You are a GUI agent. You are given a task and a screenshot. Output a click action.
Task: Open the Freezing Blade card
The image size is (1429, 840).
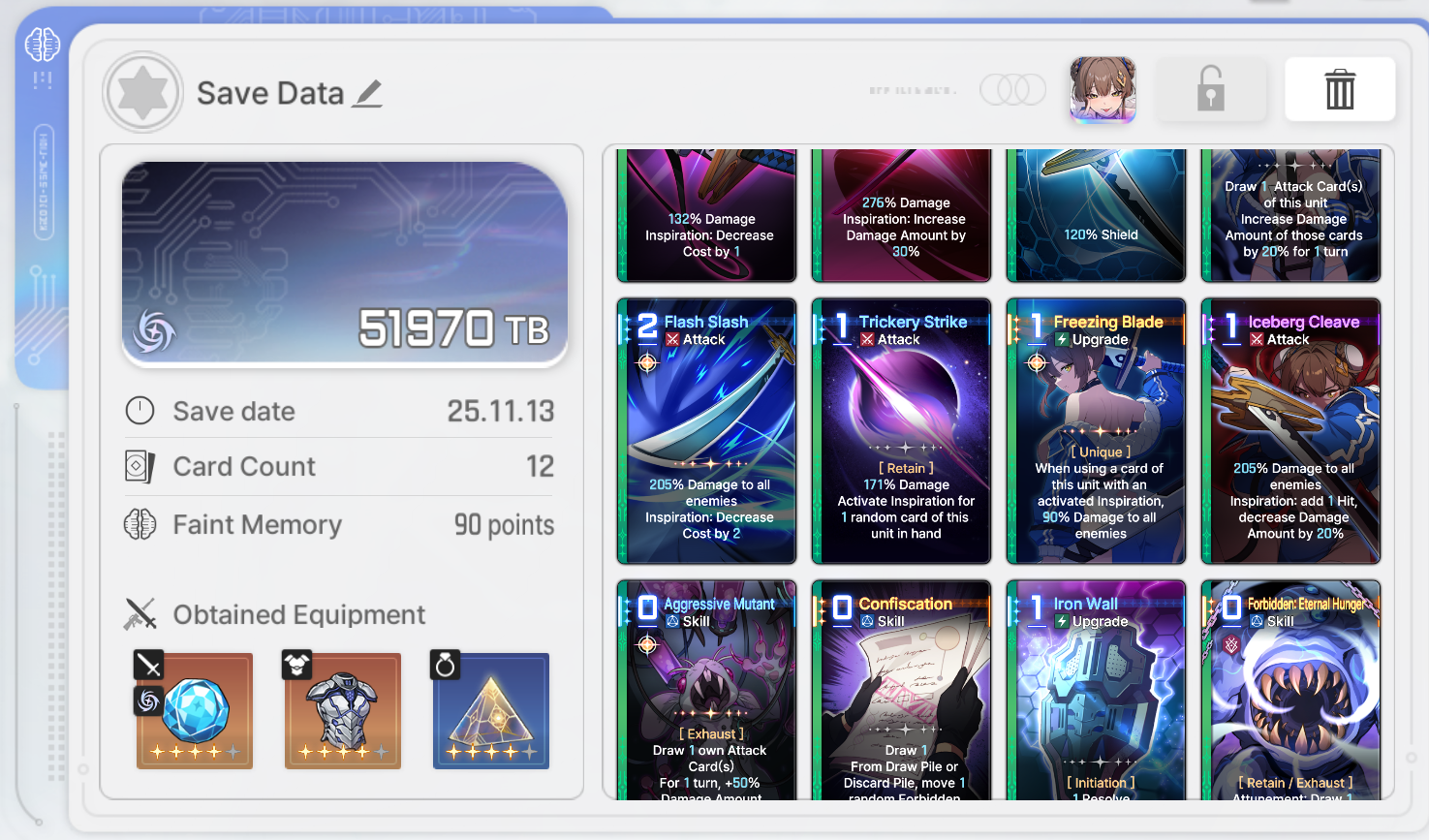[x=1097, y=431]
